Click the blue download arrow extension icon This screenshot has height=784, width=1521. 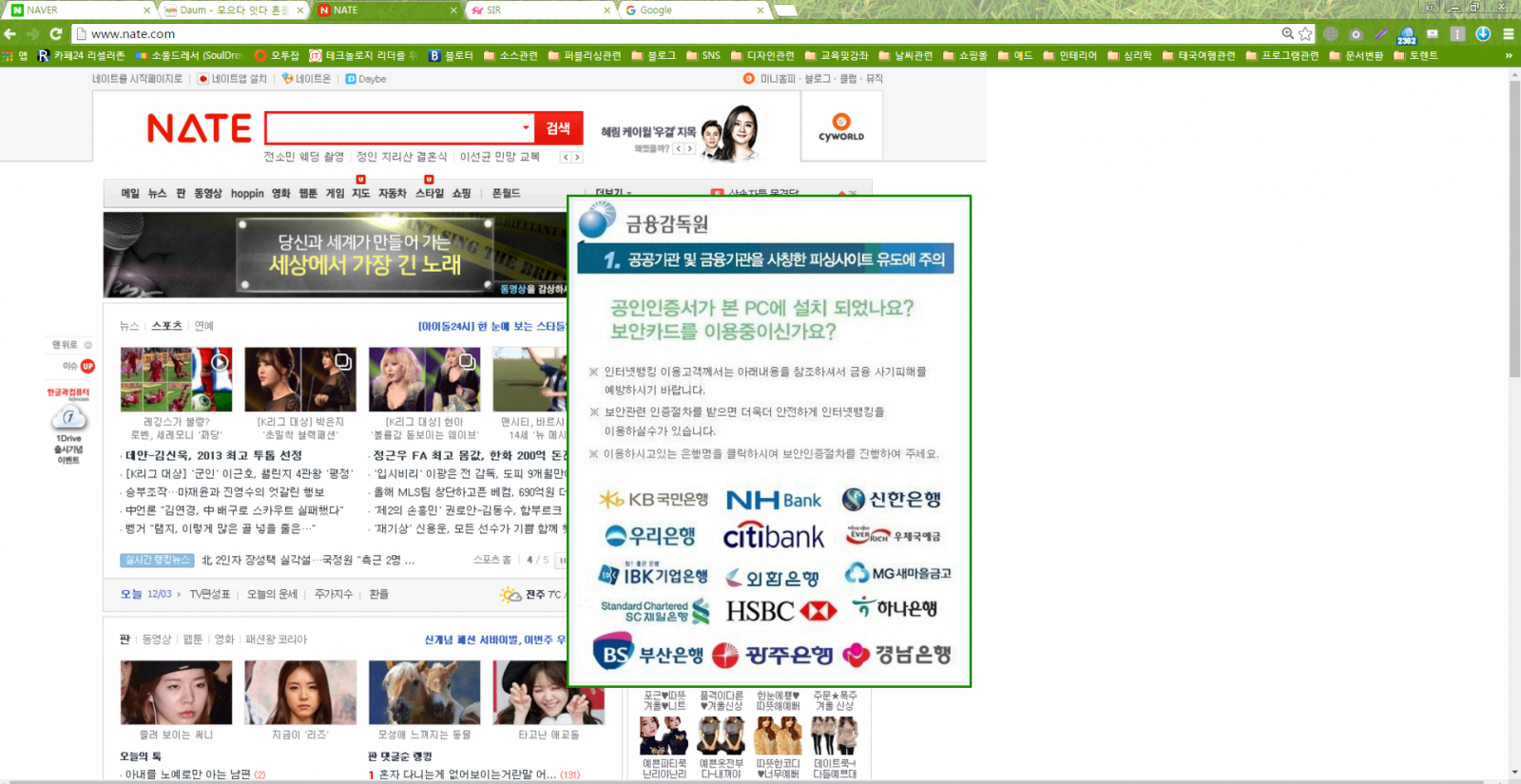pos(1483,33)
